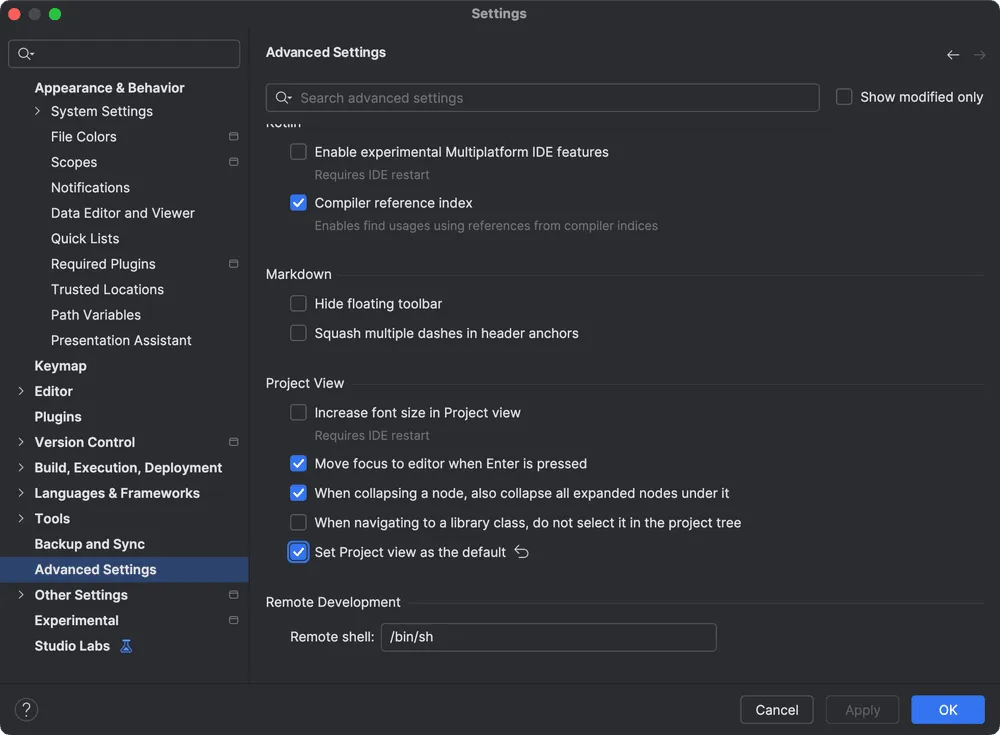Navigate back using the left arrow icon
1000x735 pixels.
952,55
